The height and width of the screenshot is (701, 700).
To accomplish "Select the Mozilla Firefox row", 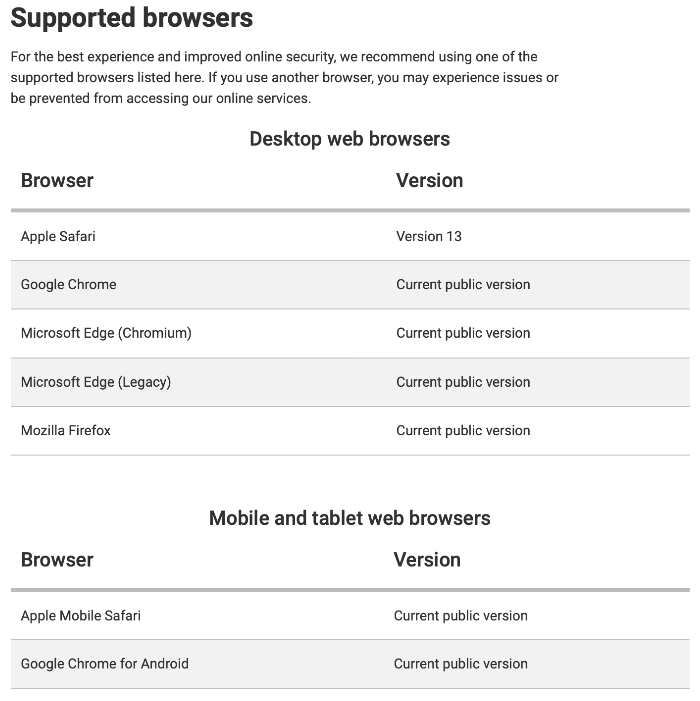I will (350, 431).
